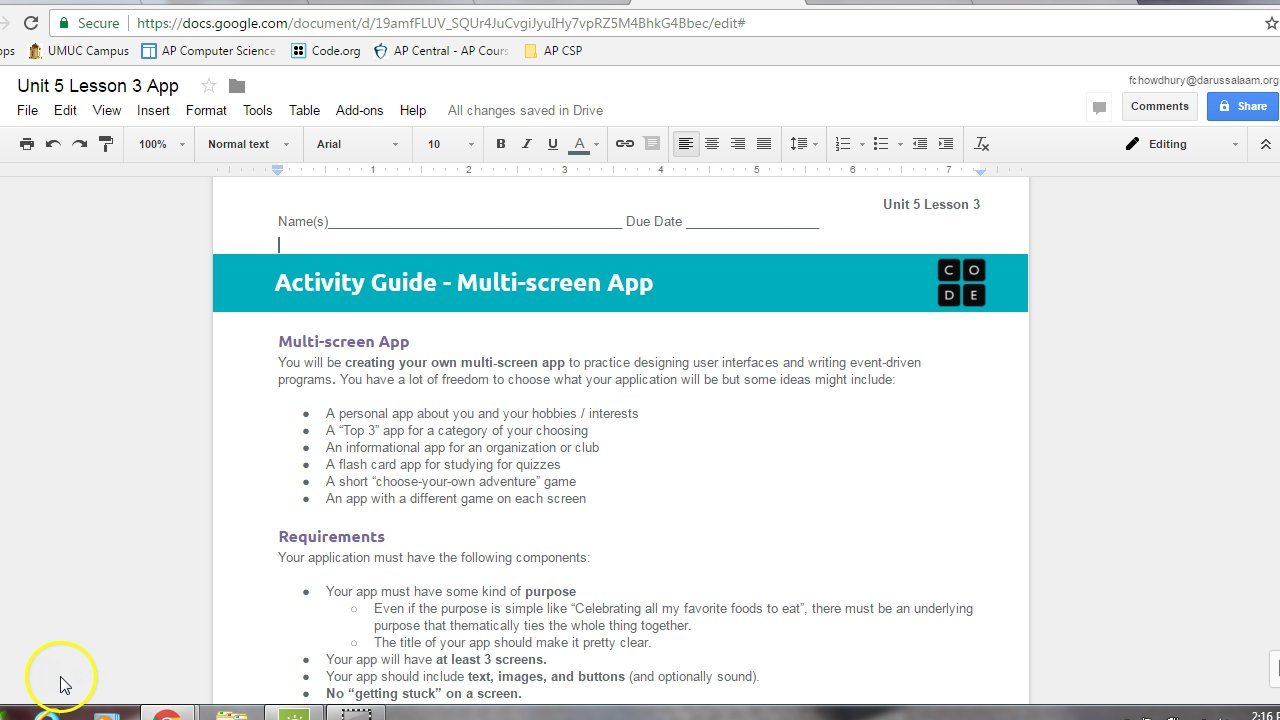1280x720 pixels.
Task: Select the paint format tool
Action: point(104,143)
